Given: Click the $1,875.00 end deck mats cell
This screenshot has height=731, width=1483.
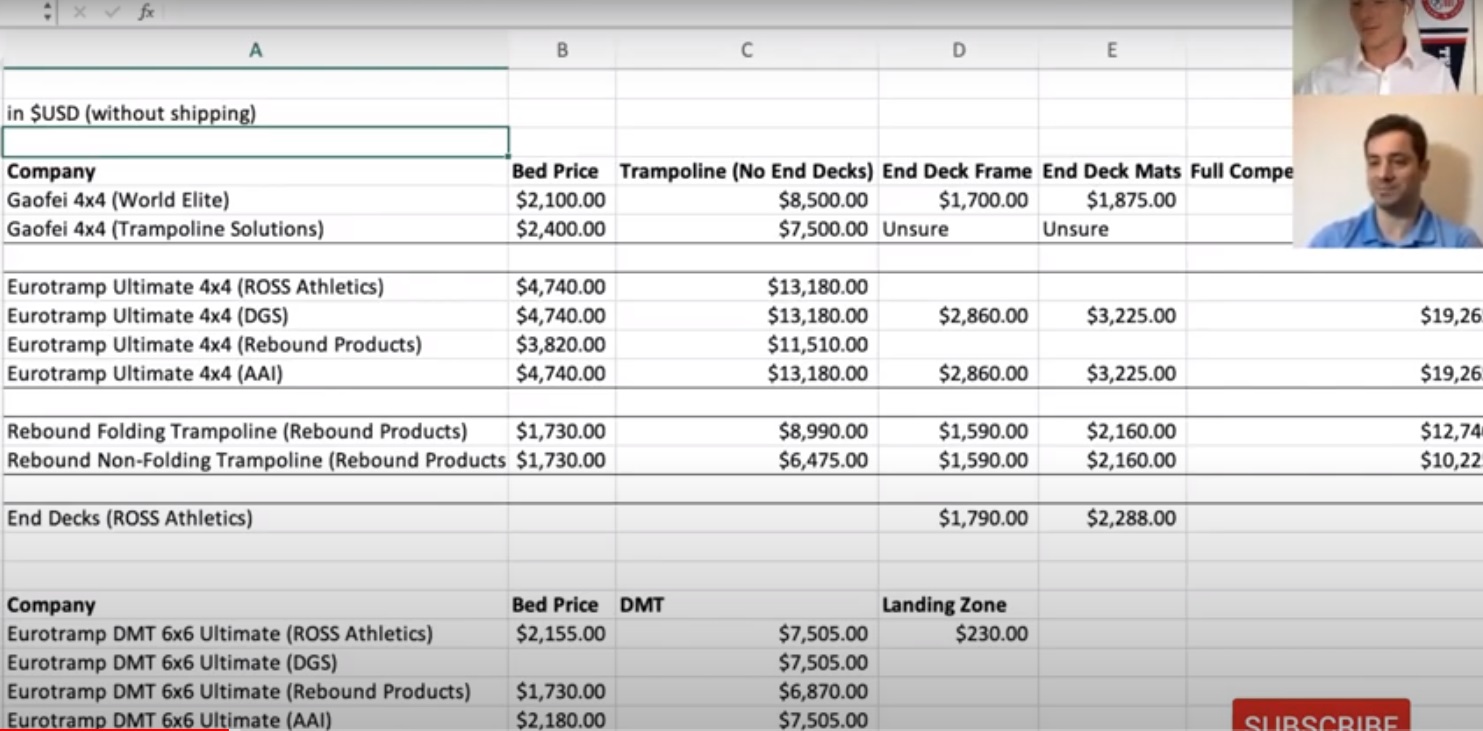Looking at the screenshot, I should point(1112,200).
